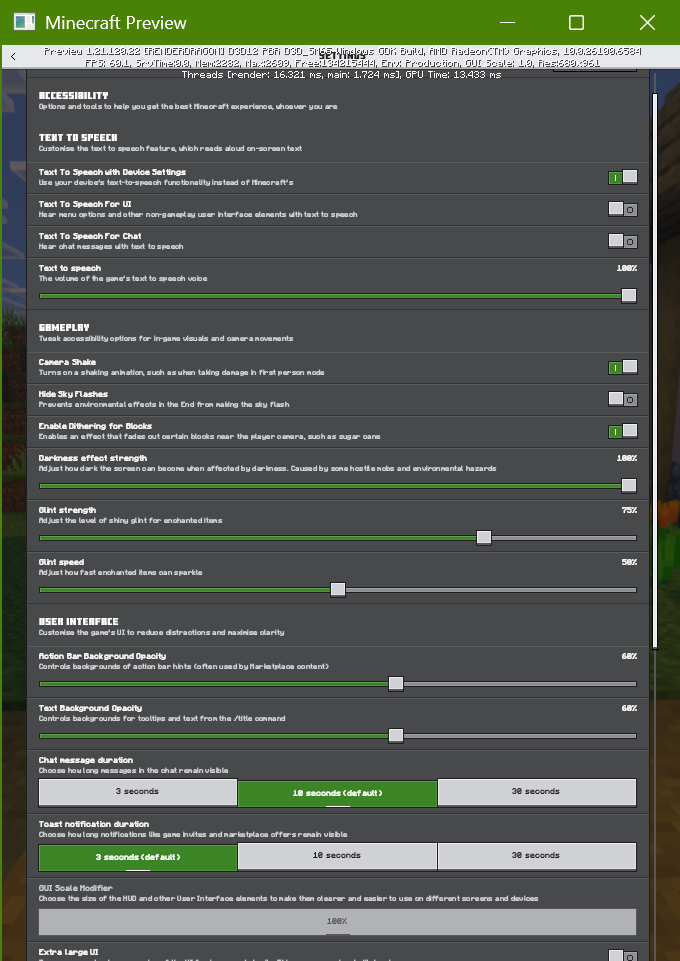Click the Darkness effect strength slider handle
The image size is (680, 961).
629,486
